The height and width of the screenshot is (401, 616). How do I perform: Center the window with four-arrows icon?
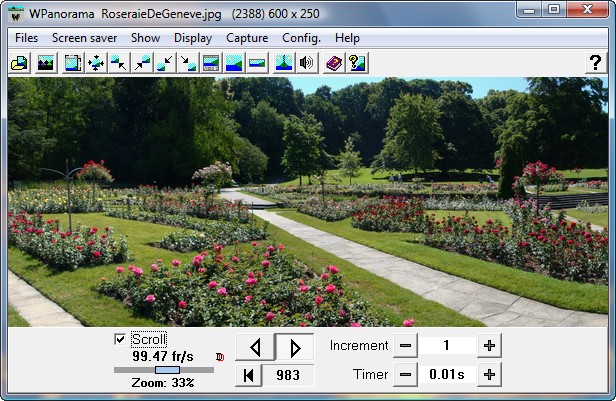point(96,63)
